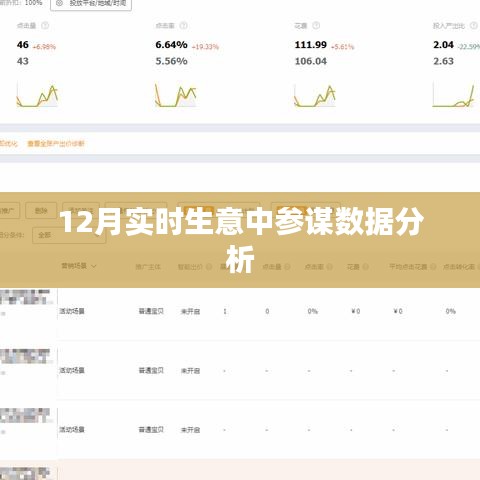Click the comparison value 5.56%

coord(171,61)
